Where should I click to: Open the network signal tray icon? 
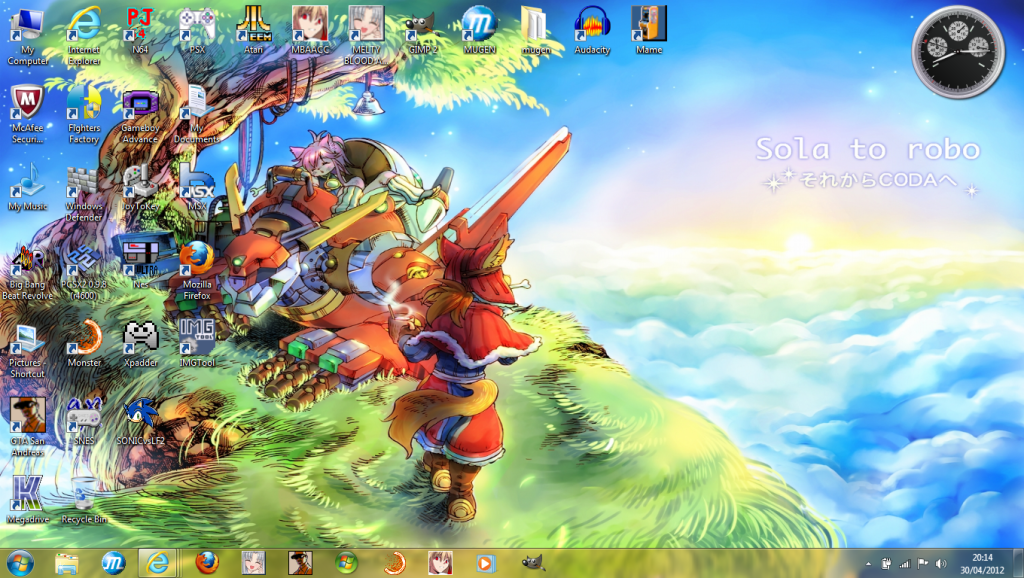(x=904, y=564)
